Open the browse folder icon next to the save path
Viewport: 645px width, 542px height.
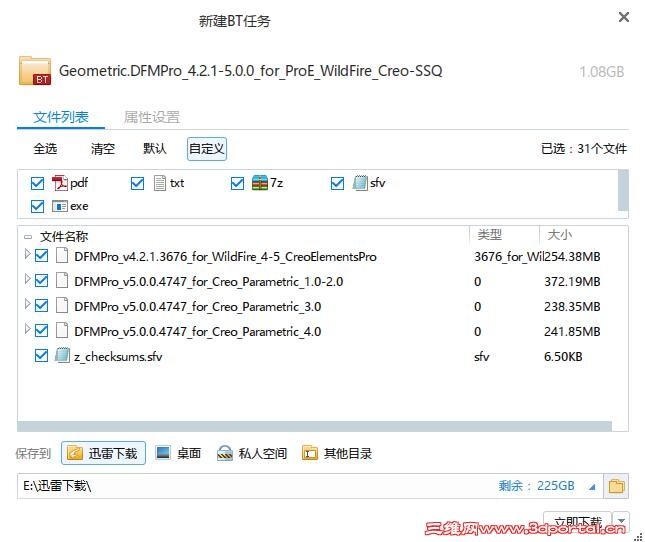pos(616,486)
